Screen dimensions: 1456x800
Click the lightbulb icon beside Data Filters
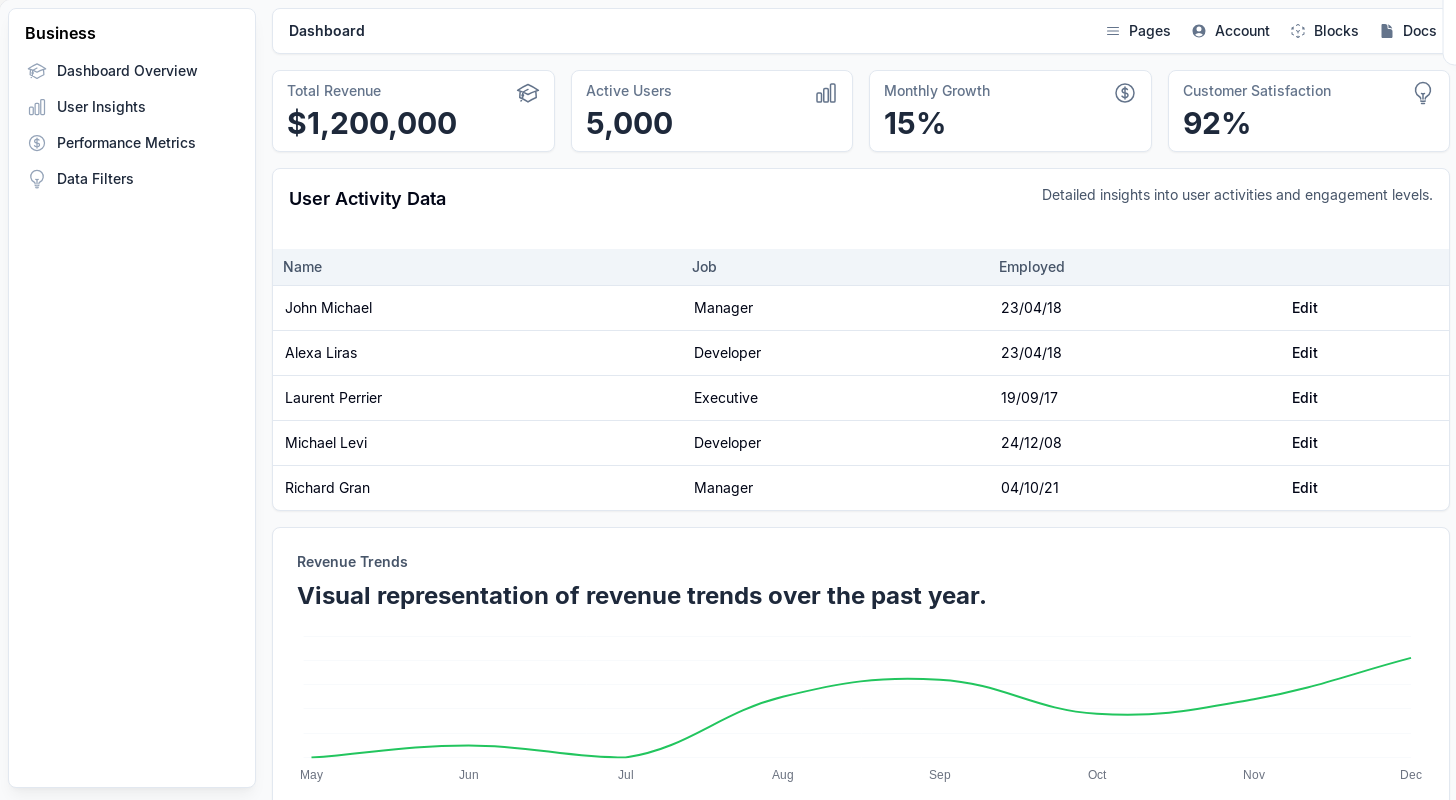[x=37, y=179]
